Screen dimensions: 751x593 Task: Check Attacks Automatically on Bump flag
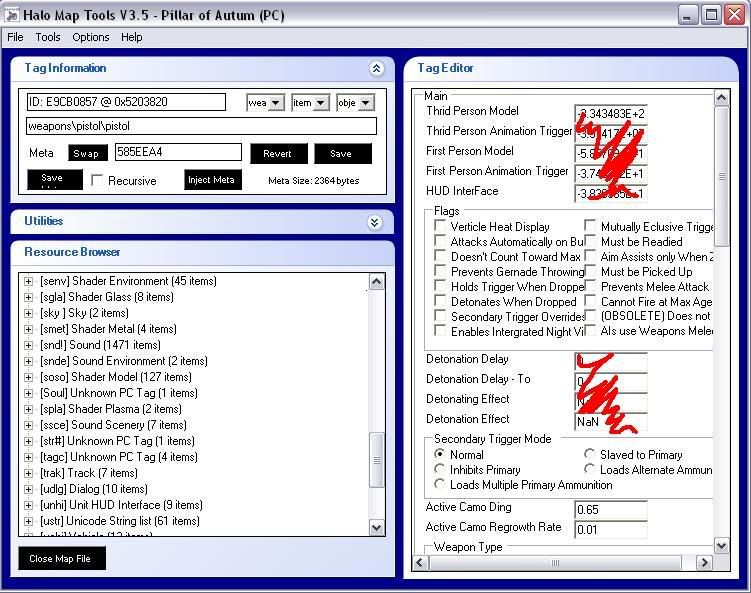coord(440,240)
